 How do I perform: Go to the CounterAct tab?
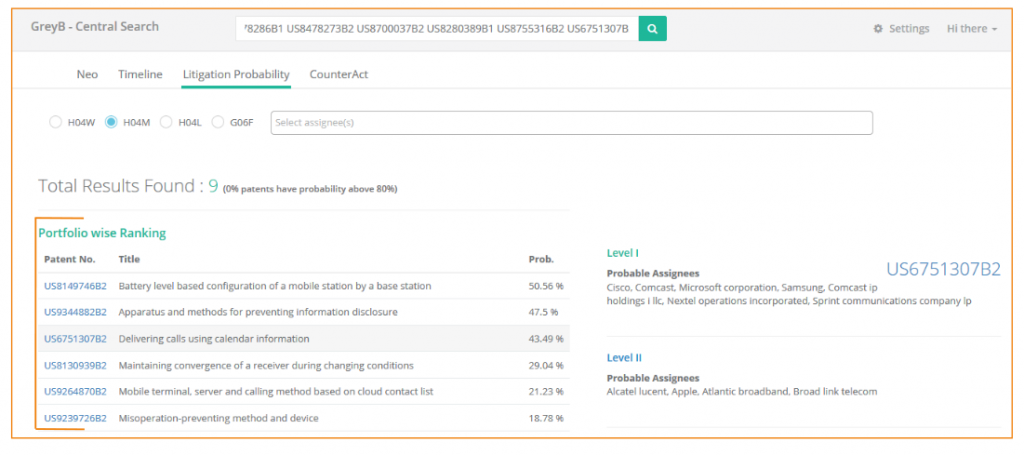339,75
